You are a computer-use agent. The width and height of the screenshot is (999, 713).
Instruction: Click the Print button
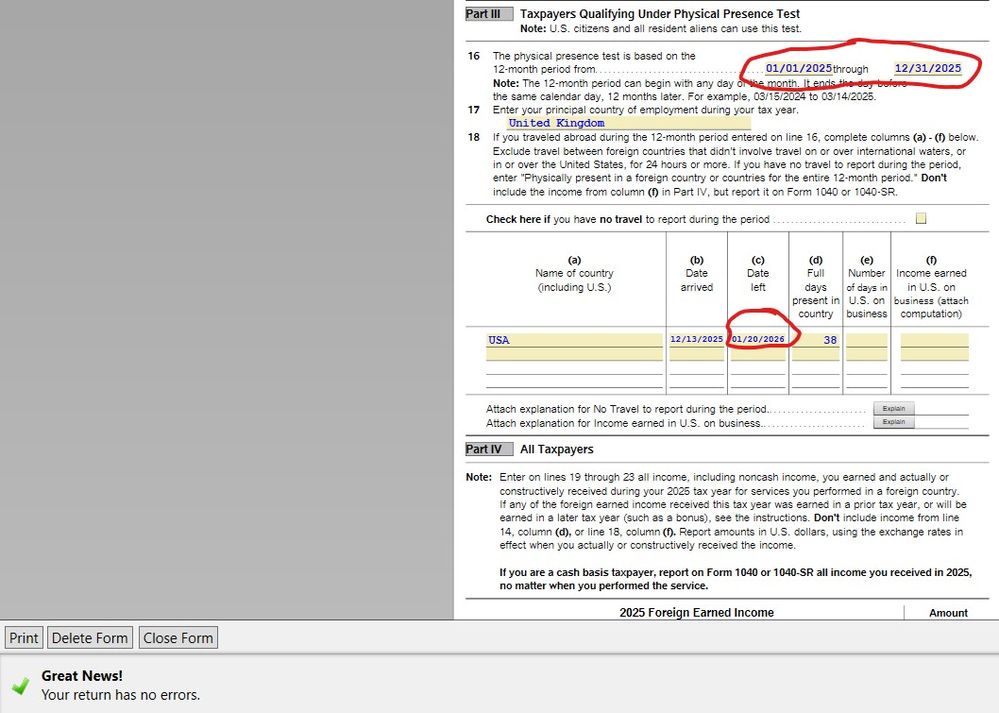click(x=23, y=637)
